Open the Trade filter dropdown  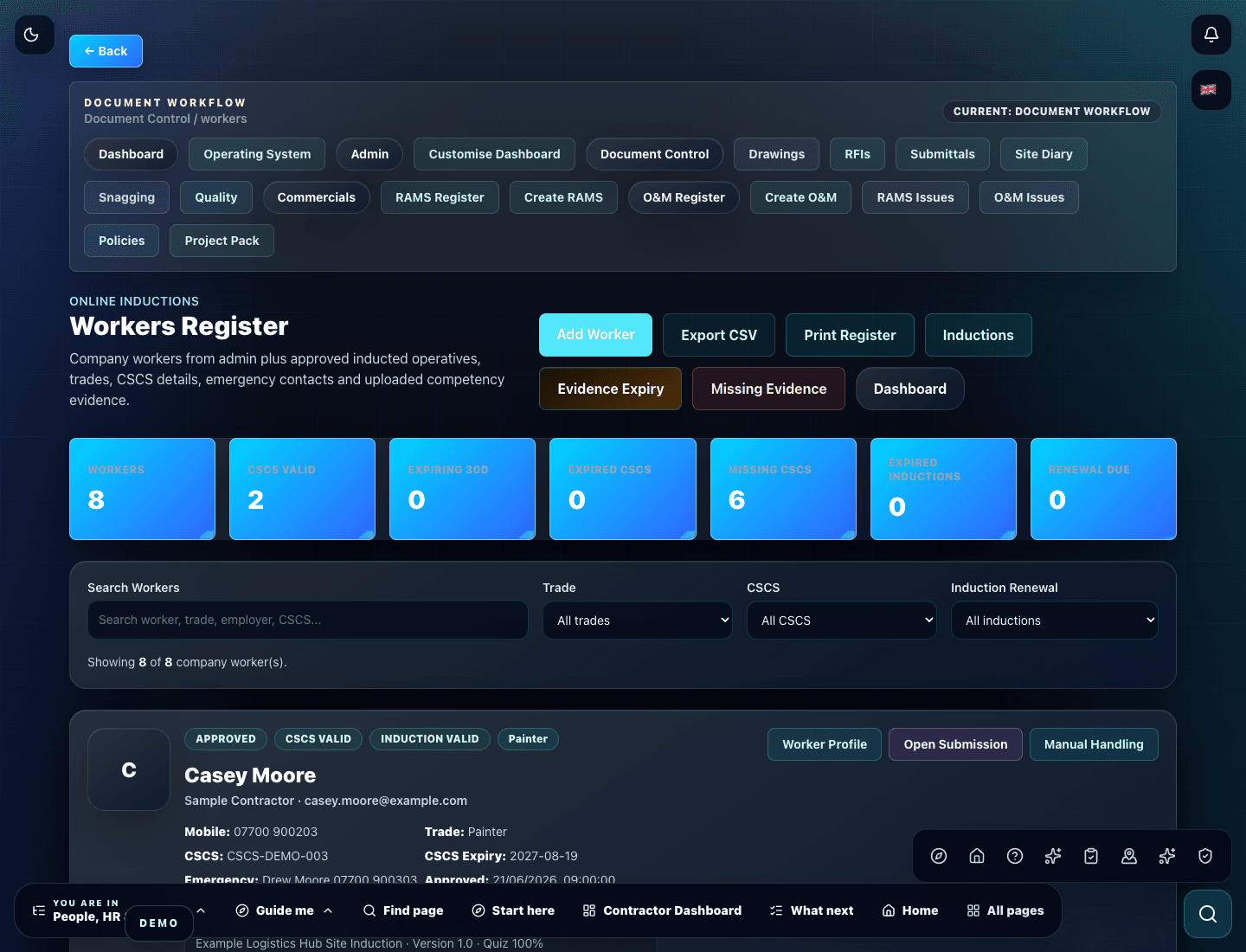tap(638, 621)
